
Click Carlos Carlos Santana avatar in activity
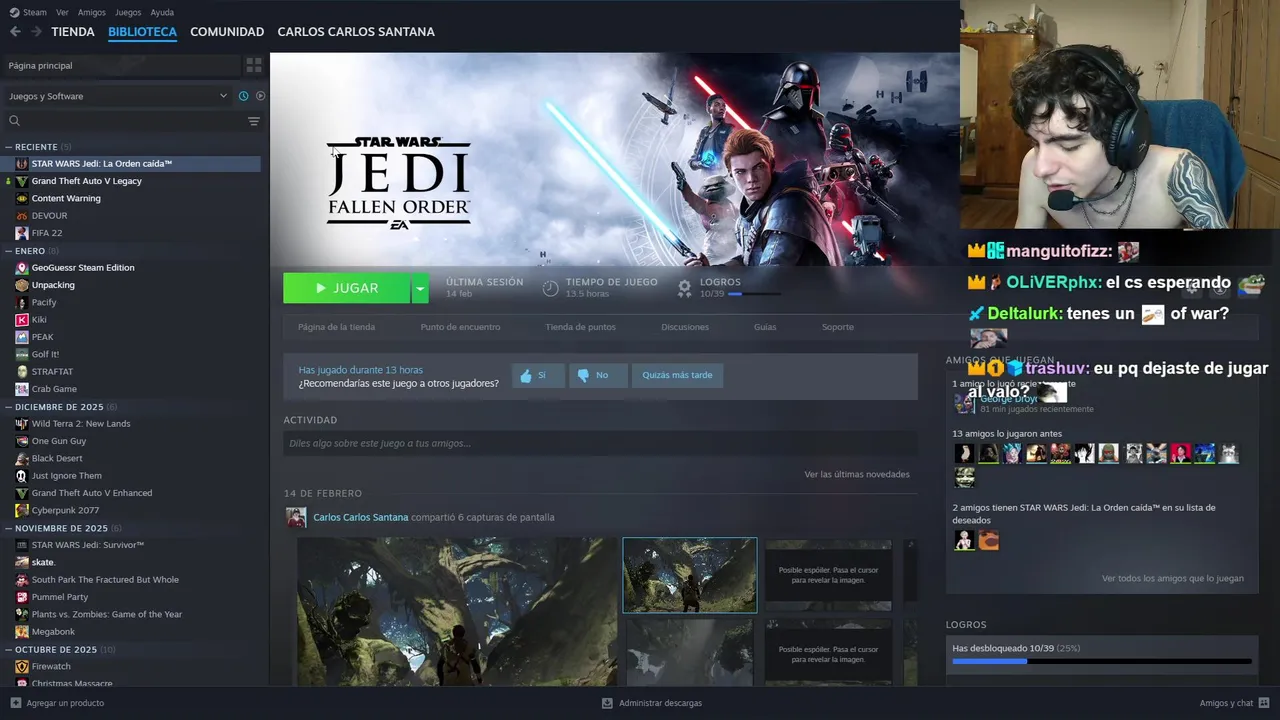(x=296, y=517)
